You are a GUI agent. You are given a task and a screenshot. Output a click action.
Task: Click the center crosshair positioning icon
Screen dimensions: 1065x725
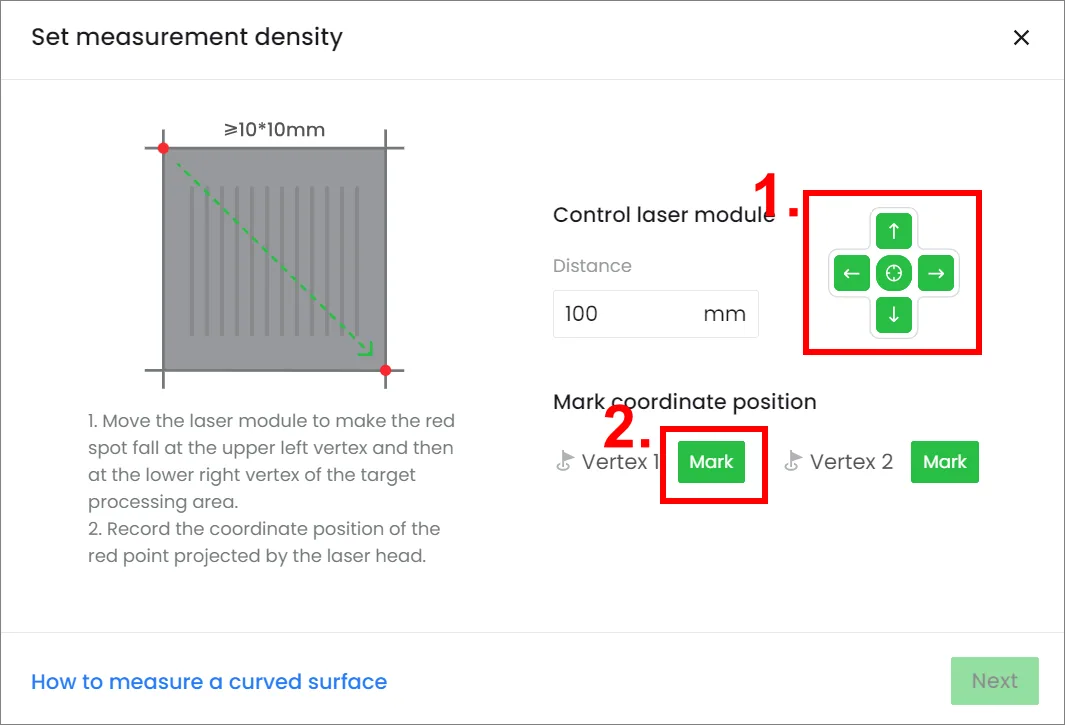click(x=893, y=273)
